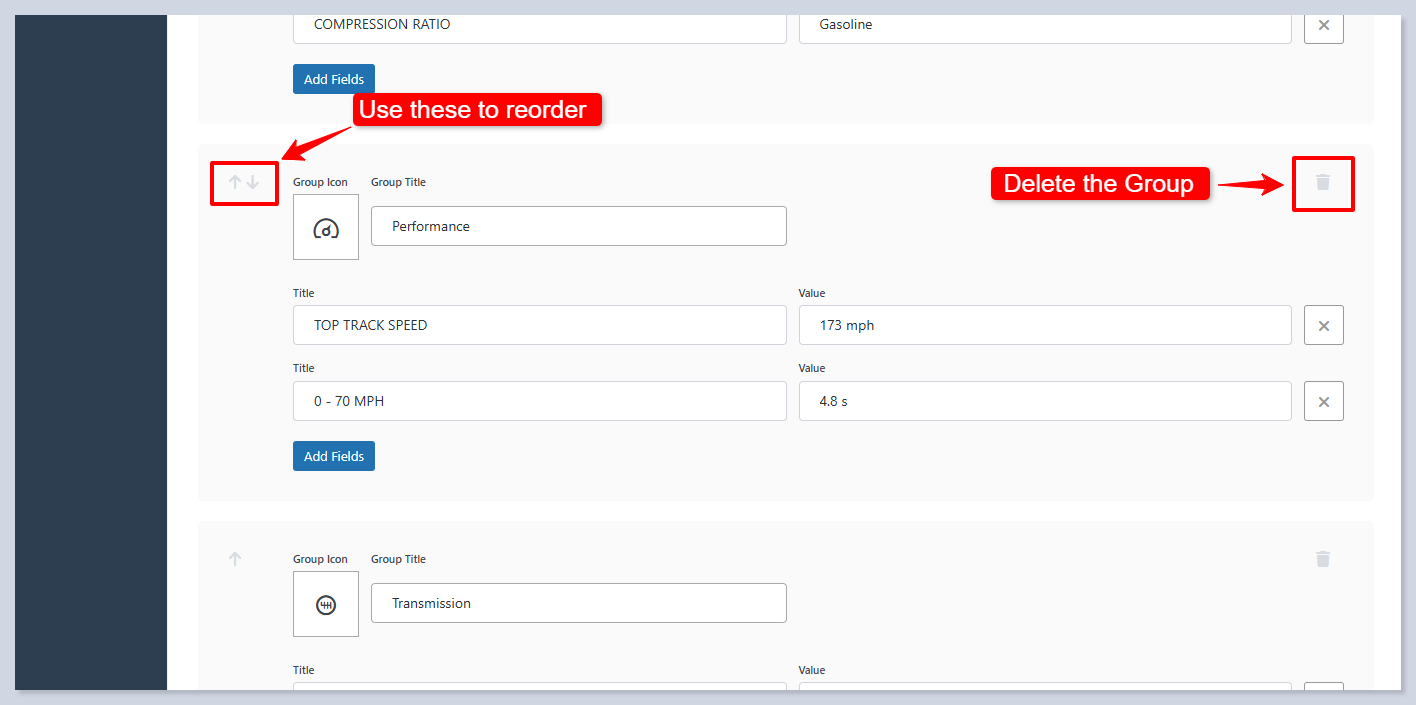Click the move-up arrow for Performance group

pos(235,182)
